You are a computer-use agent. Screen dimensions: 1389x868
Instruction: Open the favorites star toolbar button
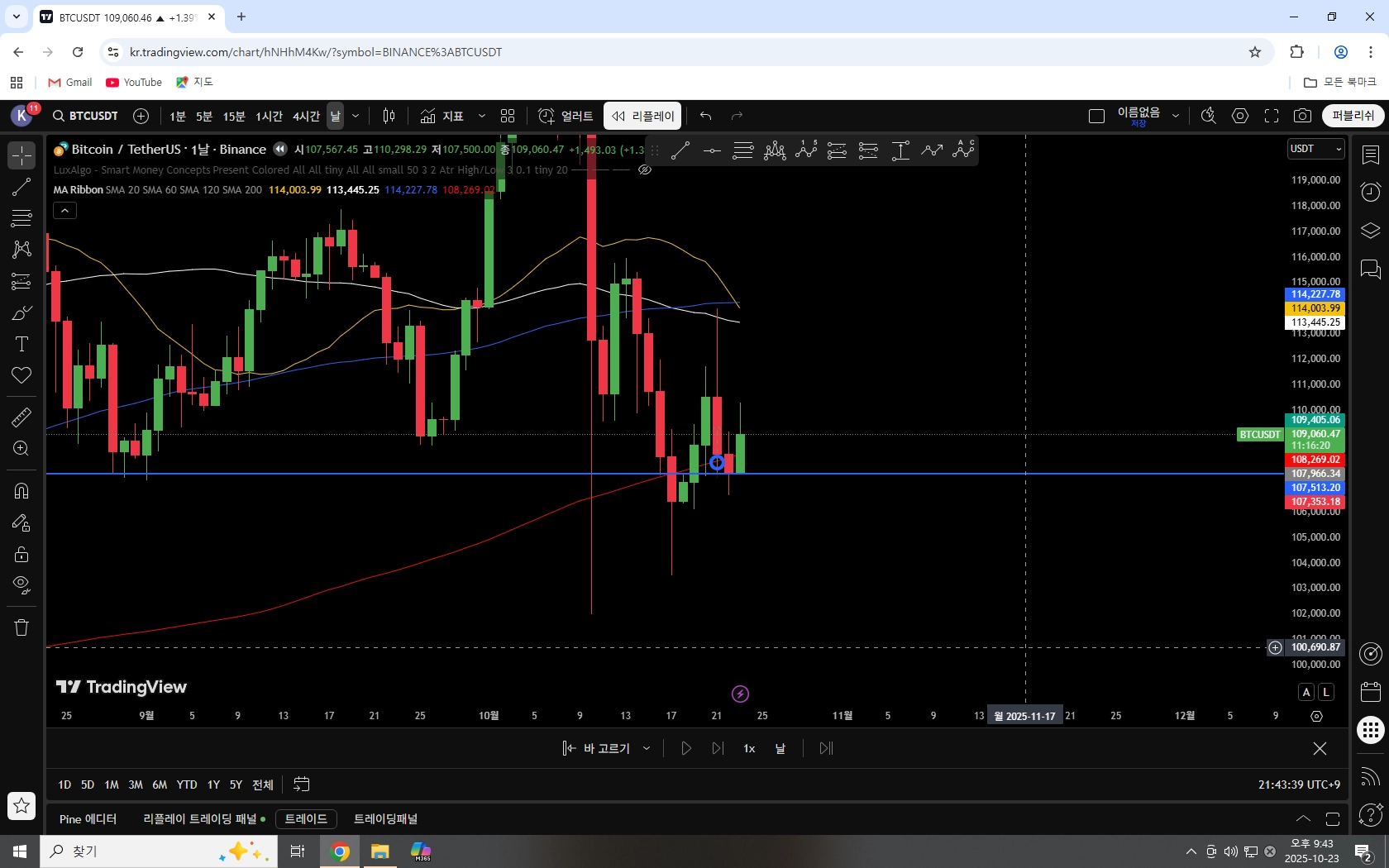pyautogui.click(x=21, y=805)
